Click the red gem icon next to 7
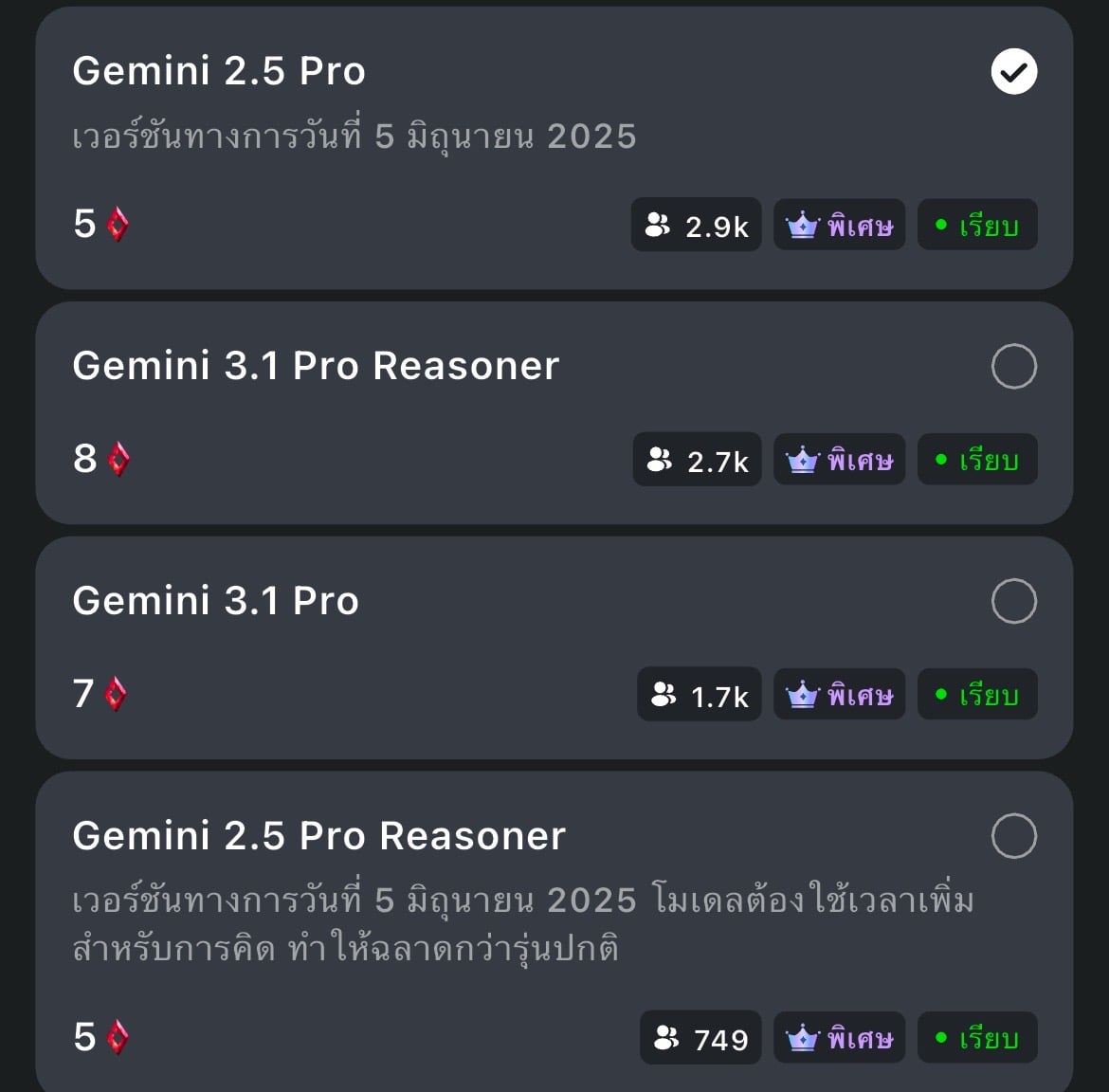 pyautogui.click(x=116, y=694)
